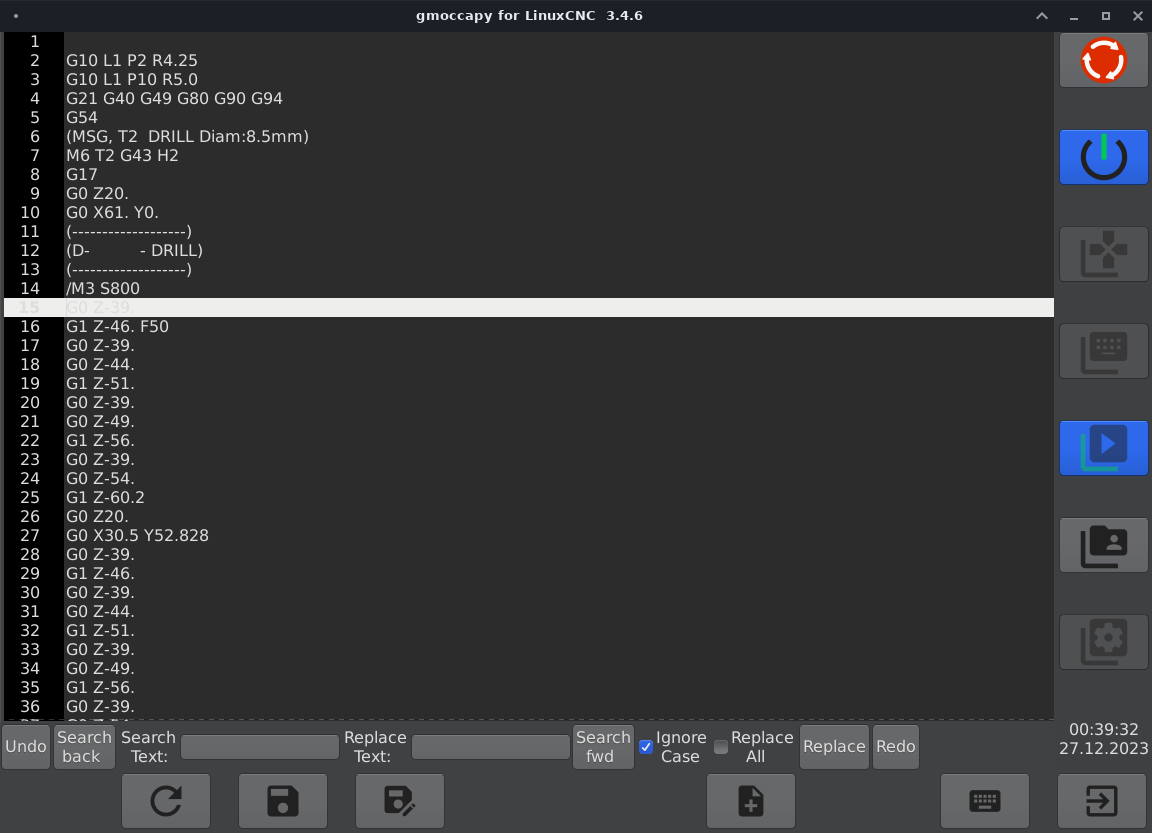Image resolution: width=1152 pixels, height=833 pixels.
Task: Select the highlighted line 15 in editor
Action: point(529,308)
